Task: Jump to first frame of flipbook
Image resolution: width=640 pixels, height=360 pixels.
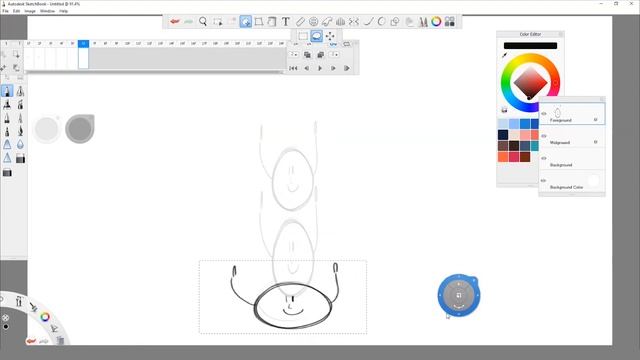Action: 293,68
